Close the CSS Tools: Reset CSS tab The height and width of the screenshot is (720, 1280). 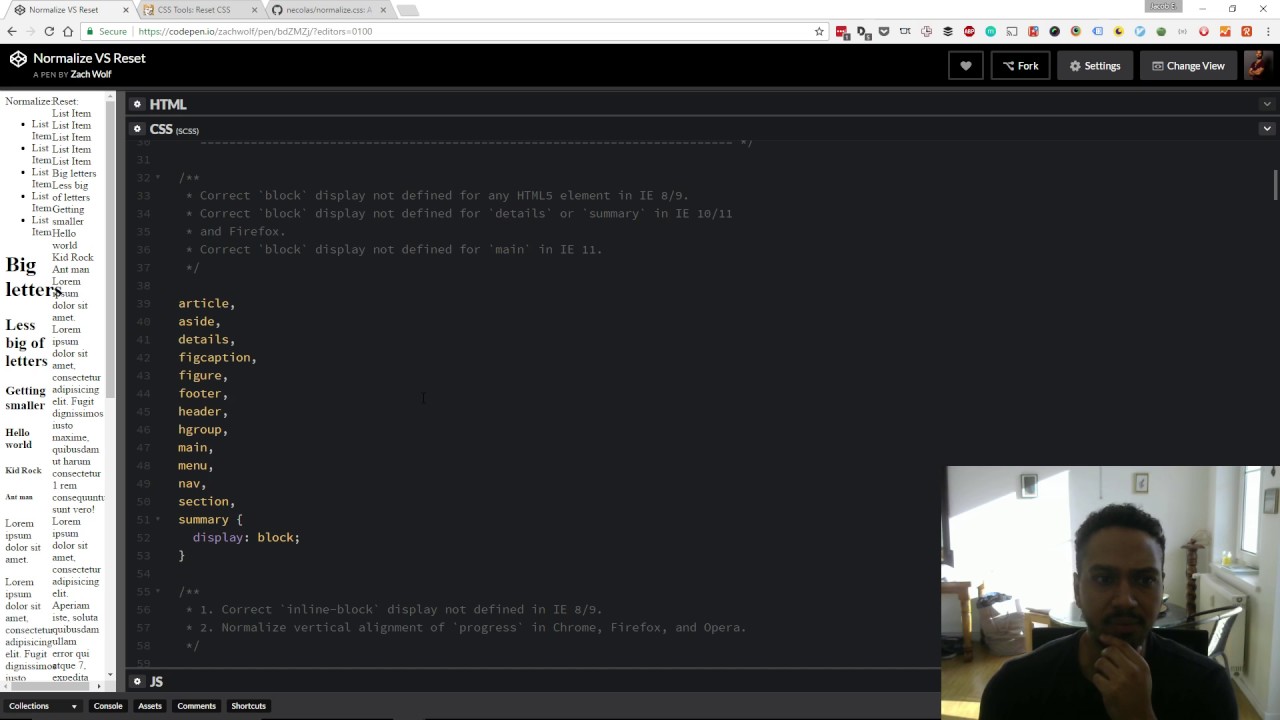click(254, 10)
